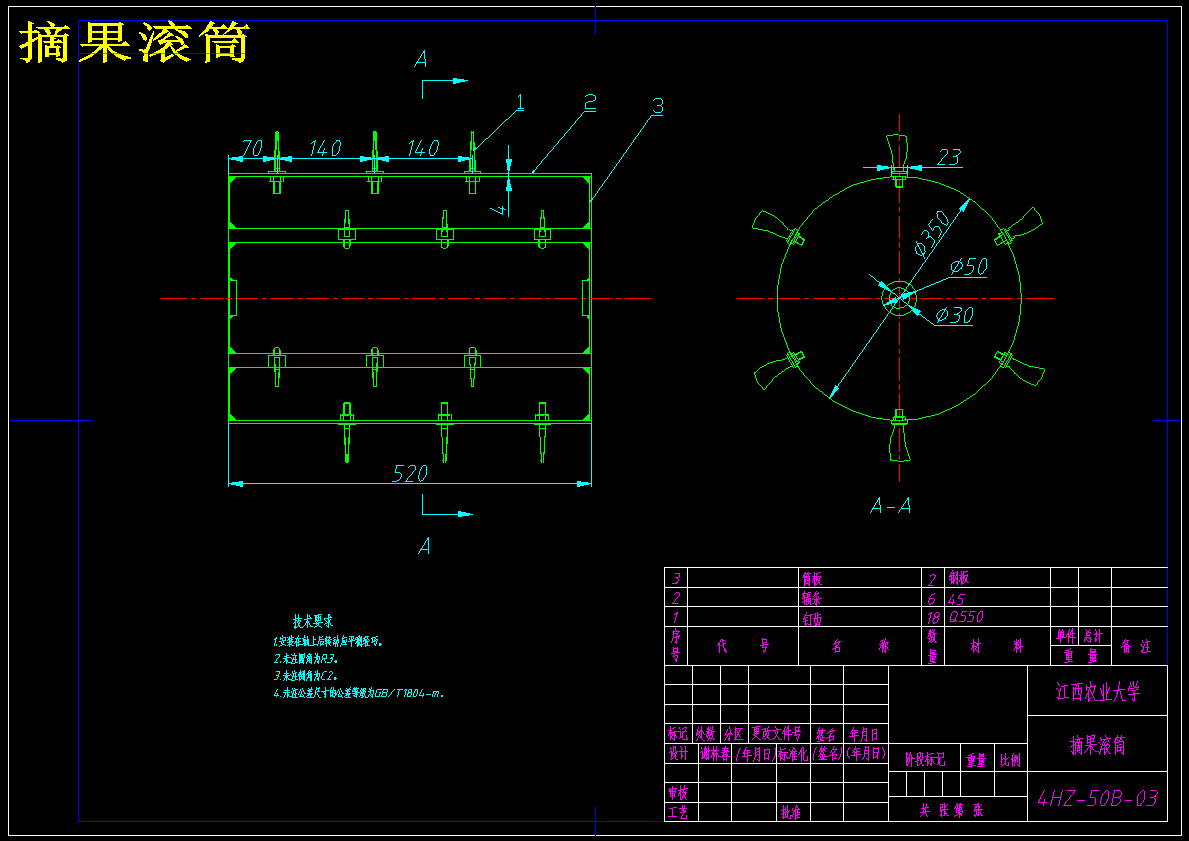Image resolution: width=1189 pixels, height=841 pixels.
Task: Click the "Ø30" diameter dimension
Action: pyautogui.click(x=955, y=315)
